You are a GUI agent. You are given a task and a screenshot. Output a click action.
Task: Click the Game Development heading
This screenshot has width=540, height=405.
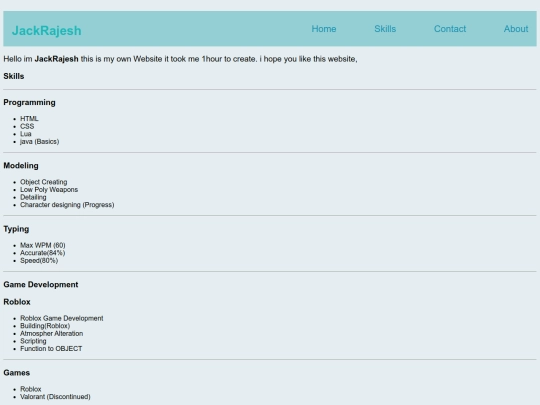[x=41, y=285]
